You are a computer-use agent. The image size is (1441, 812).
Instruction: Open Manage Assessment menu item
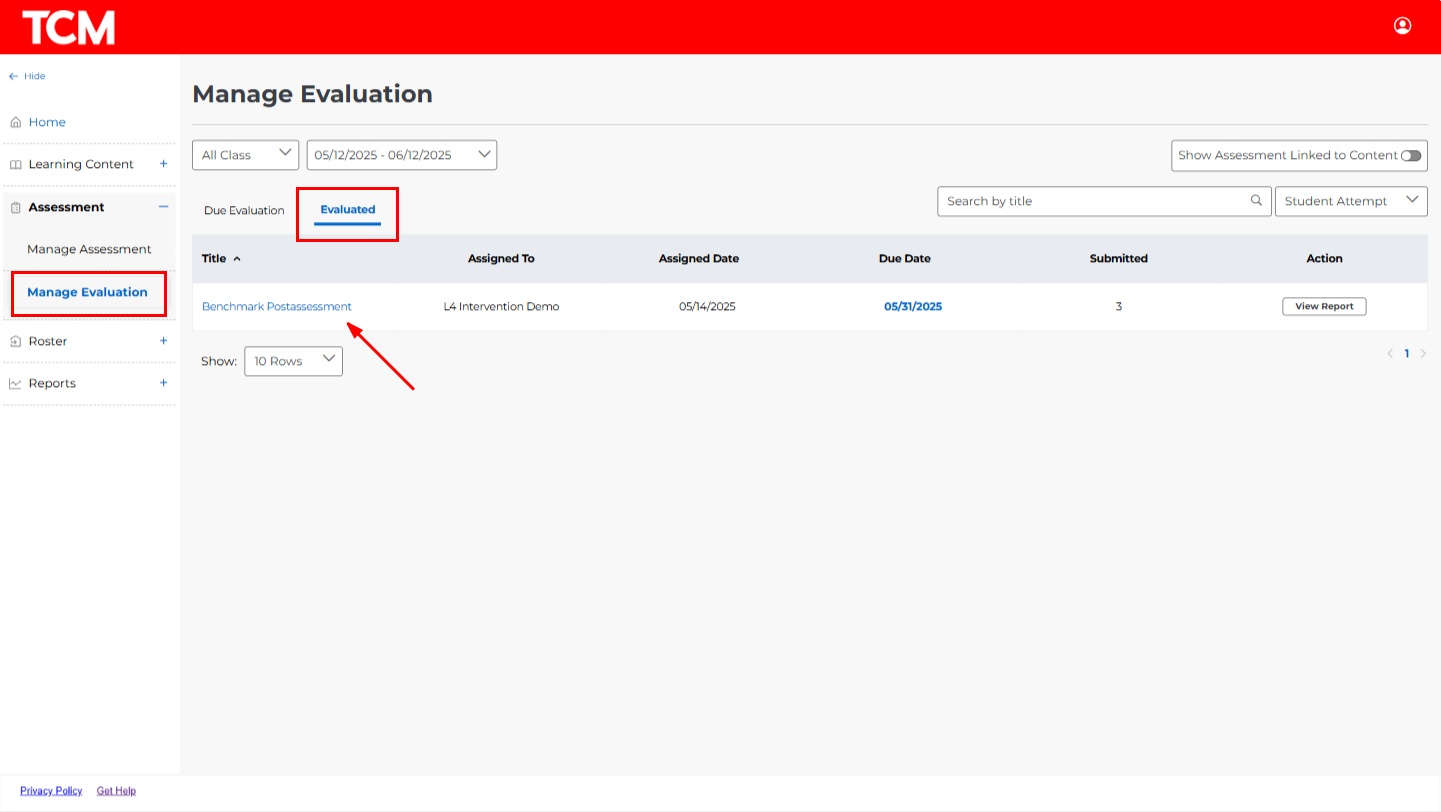pos(89,249)
